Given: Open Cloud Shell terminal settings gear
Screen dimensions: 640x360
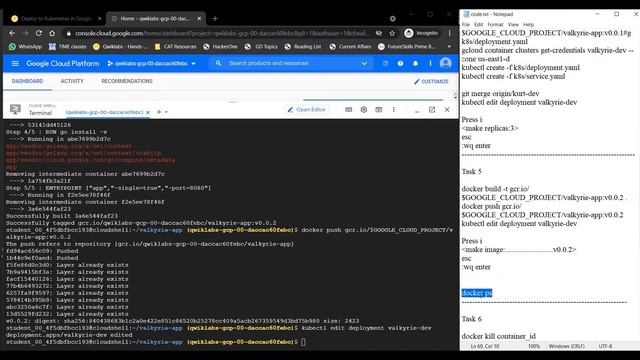Looking at the screenshot, I should click(x=364, y=110).
